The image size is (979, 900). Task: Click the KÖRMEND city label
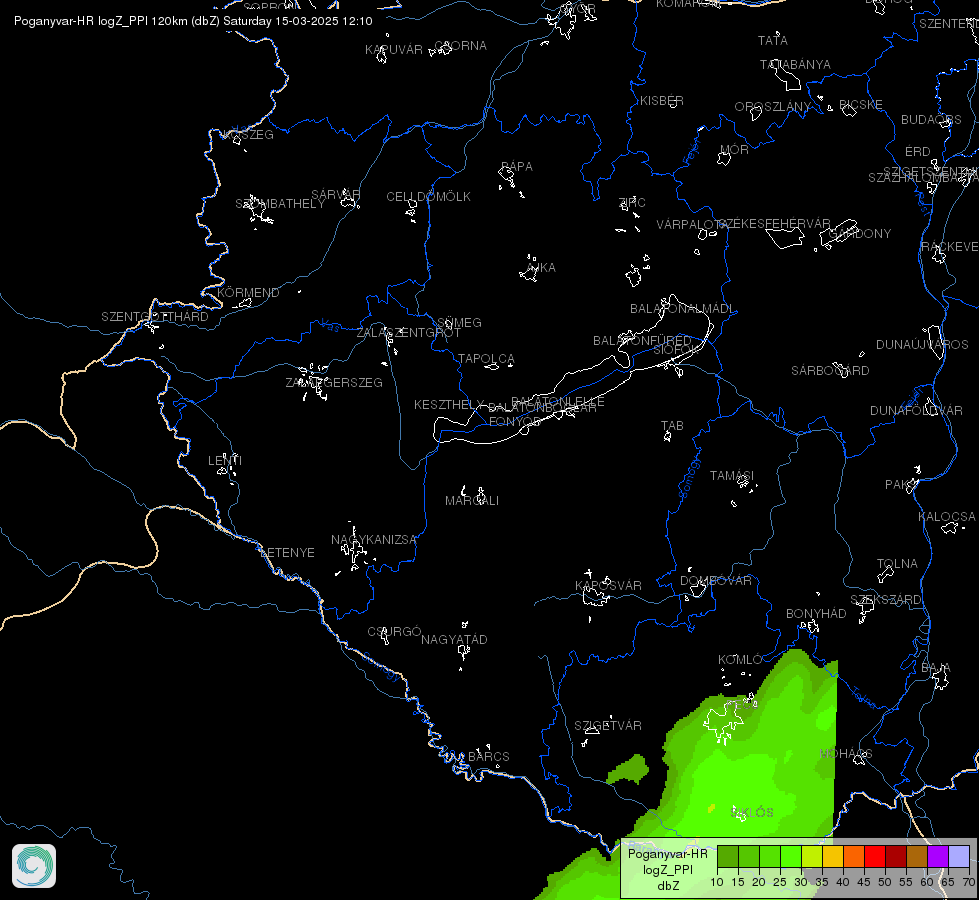(x=248, y=292)
